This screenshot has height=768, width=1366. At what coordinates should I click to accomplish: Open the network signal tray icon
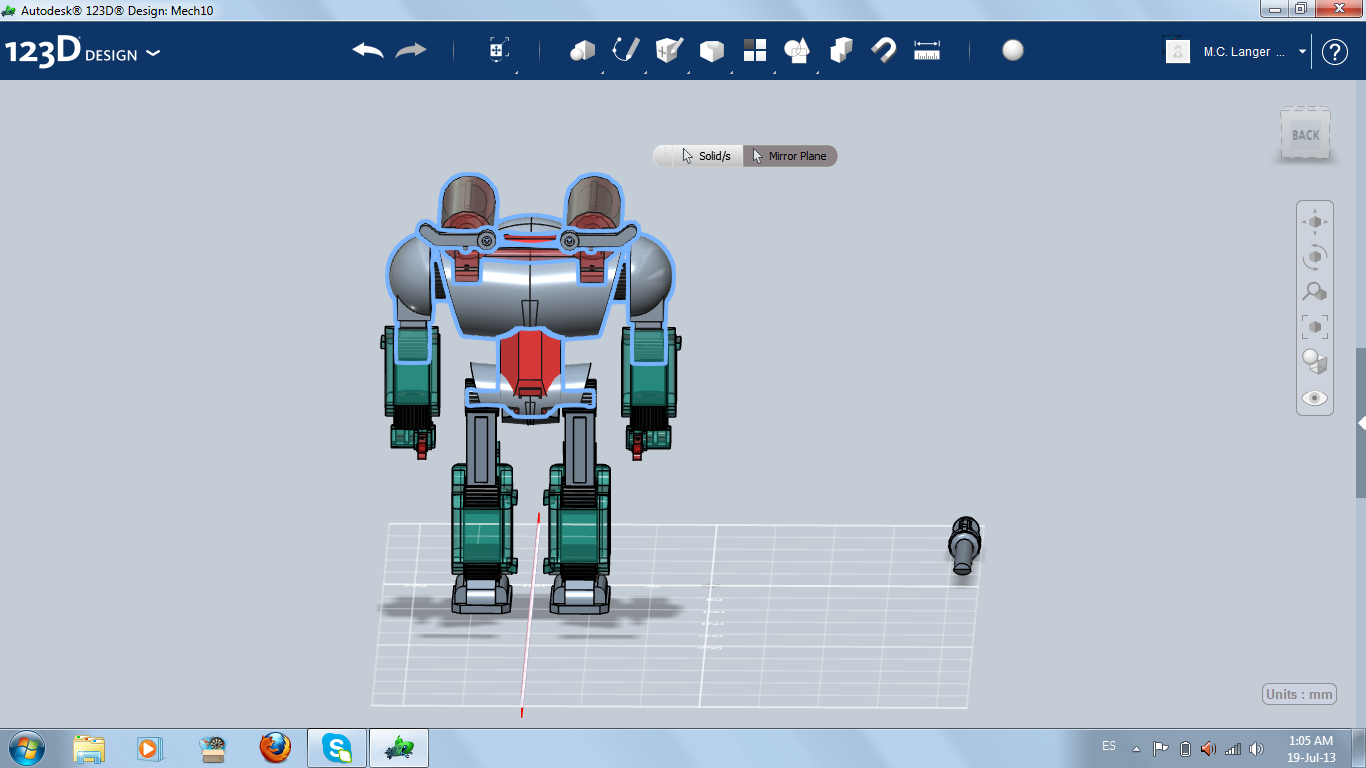1232,748
